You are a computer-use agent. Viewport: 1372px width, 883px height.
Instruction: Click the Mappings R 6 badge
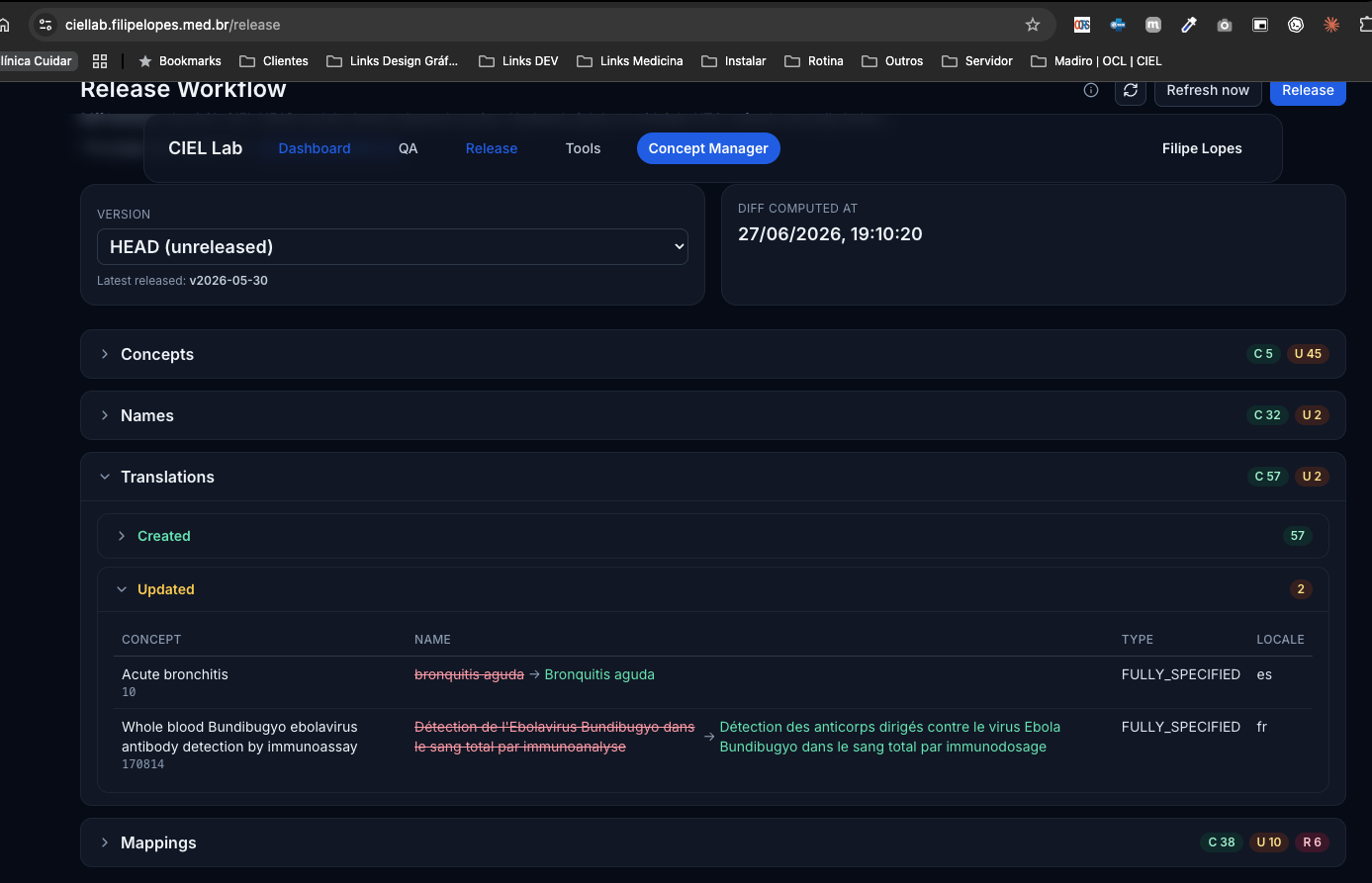pos(1312,842)
